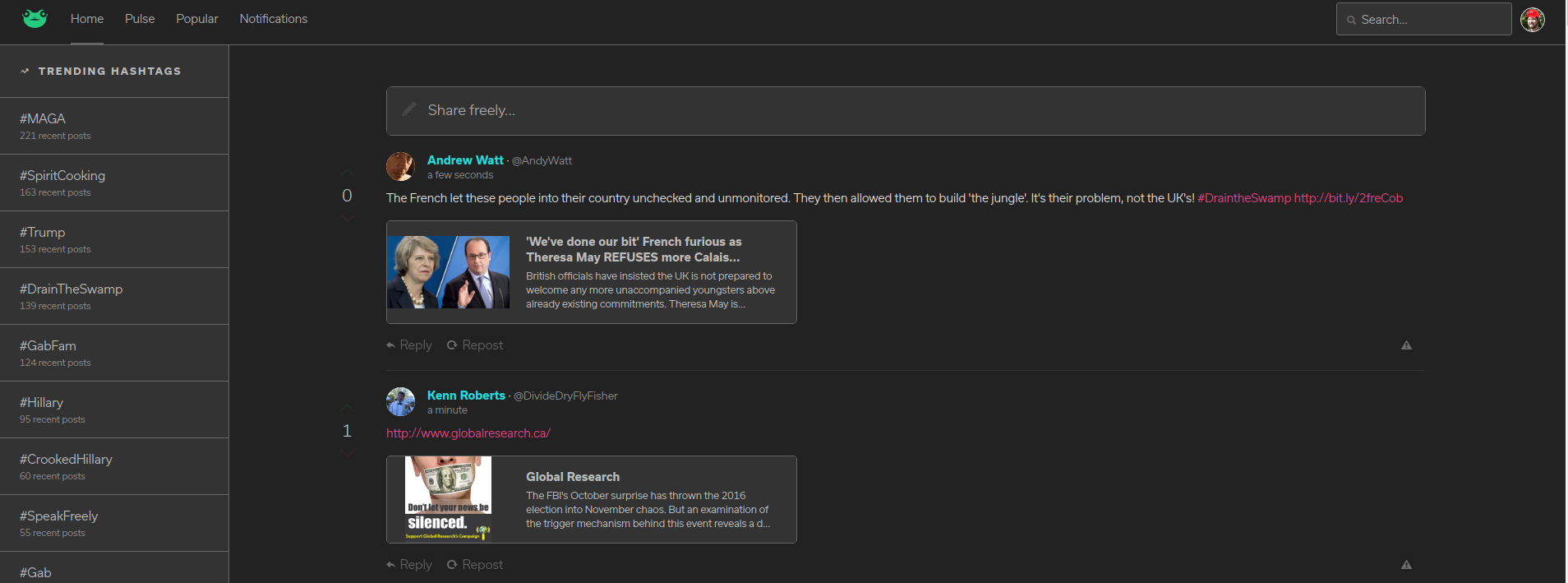Reply to Andrew Watt's post

coord(409,345)
